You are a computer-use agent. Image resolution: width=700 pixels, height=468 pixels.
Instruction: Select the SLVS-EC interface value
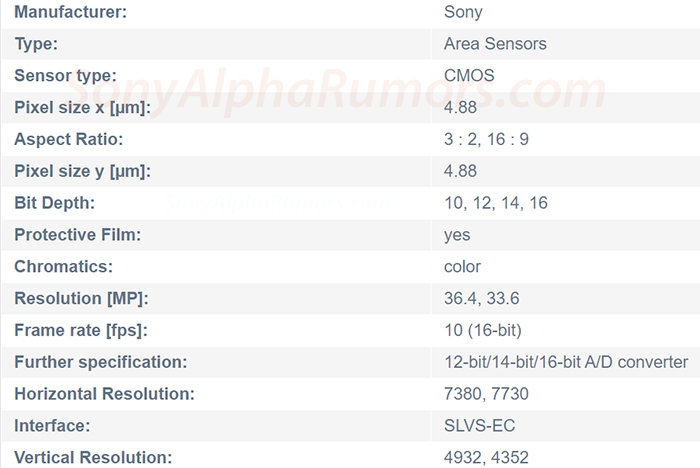coord(477,426)
